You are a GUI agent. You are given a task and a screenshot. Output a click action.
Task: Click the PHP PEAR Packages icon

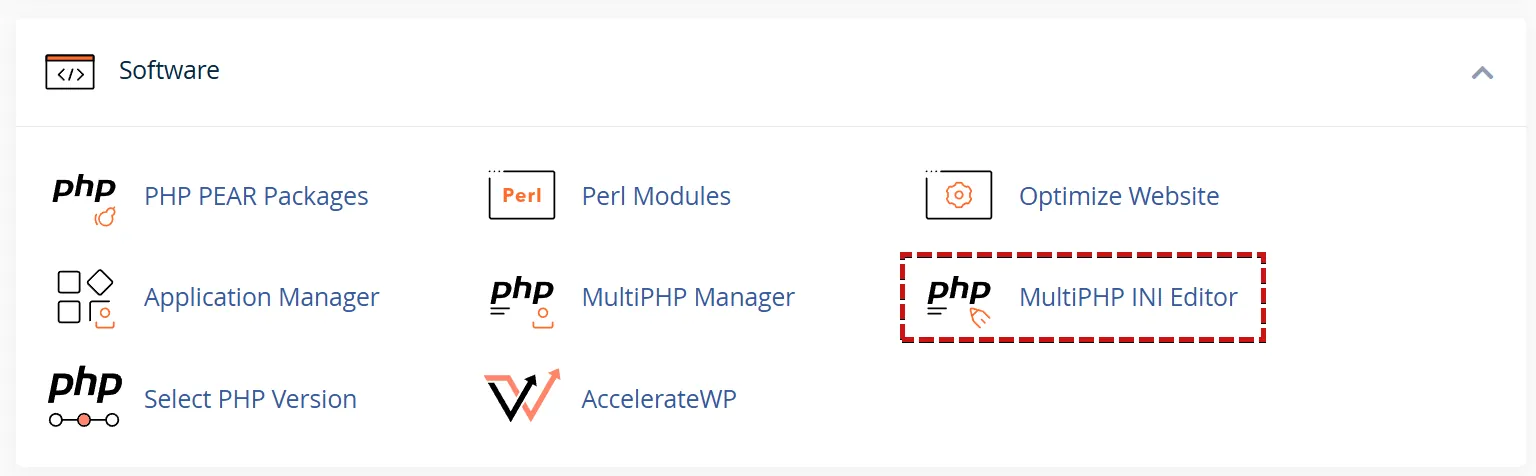[x=84, y=198]
